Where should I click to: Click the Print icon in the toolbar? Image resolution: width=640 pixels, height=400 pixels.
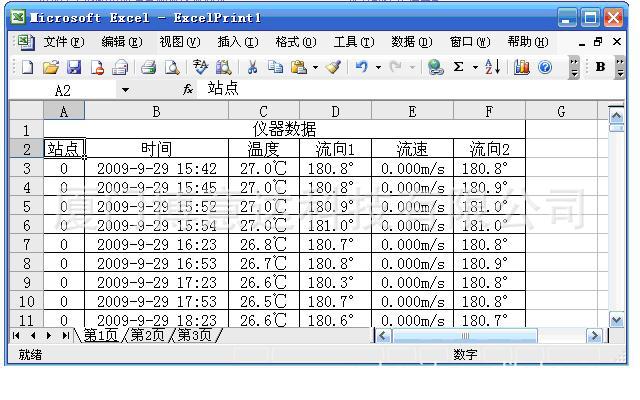pos(148,68)
